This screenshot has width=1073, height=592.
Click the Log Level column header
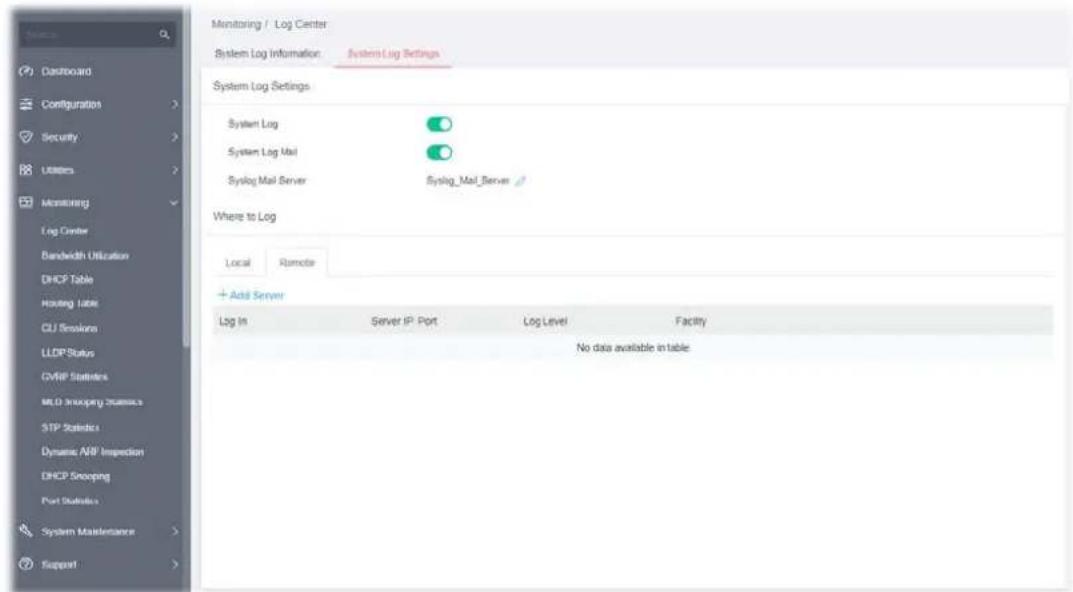coord(545,321)
